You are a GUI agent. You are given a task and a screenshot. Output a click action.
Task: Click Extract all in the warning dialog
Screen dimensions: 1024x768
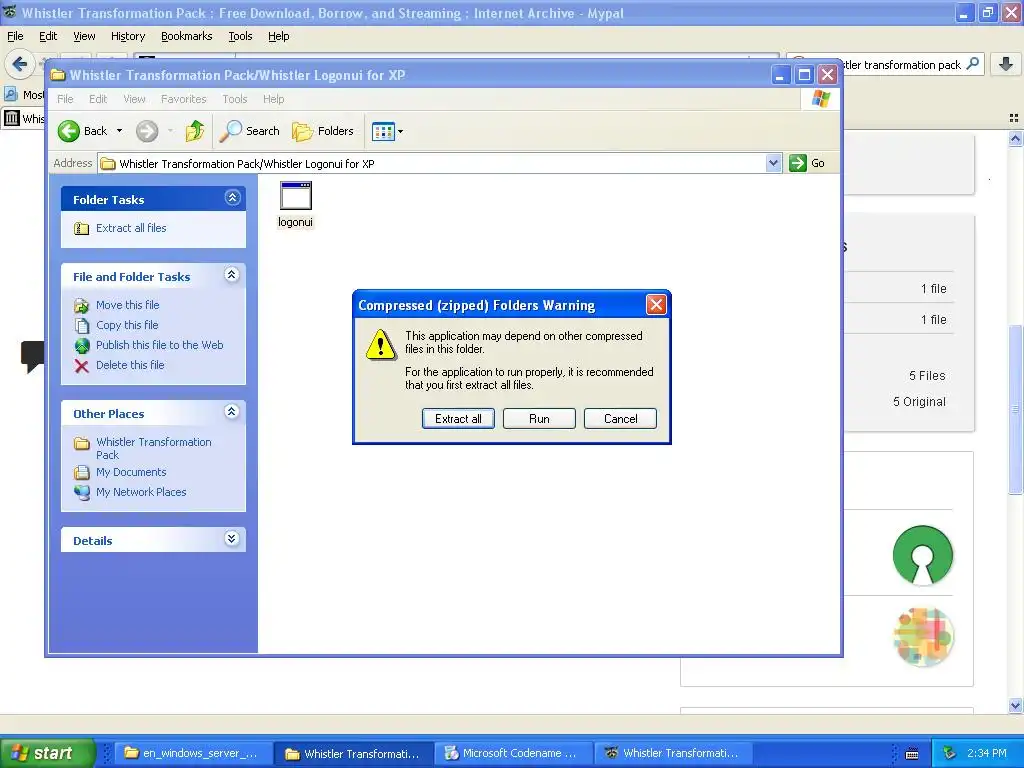(x=458, y=419)
